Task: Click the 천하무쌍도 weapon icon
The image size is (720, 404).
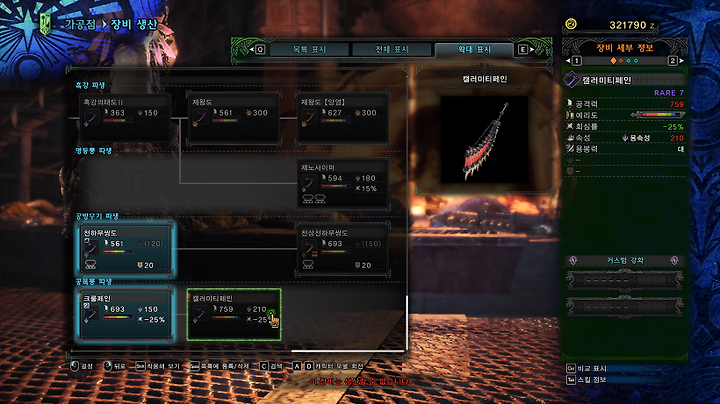Action: click(90, 249)
